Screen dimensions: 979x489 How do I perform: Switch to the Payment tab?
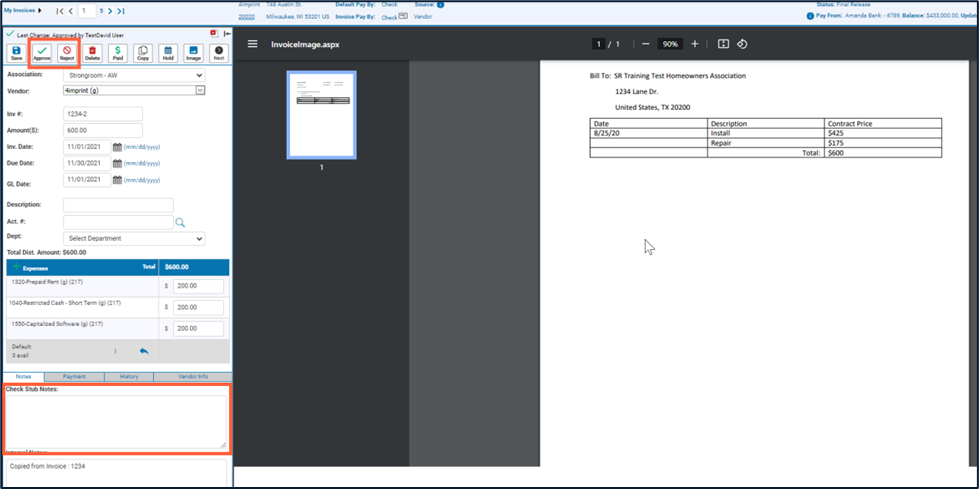tap(74, 377)
